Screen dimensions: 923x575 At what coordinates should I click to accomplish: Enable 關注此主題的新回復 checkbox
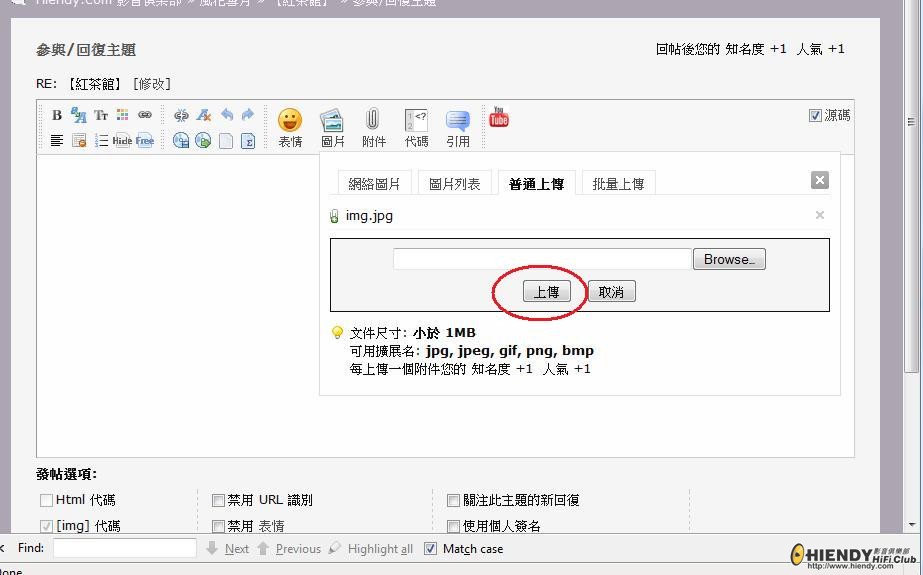(453, 500)
